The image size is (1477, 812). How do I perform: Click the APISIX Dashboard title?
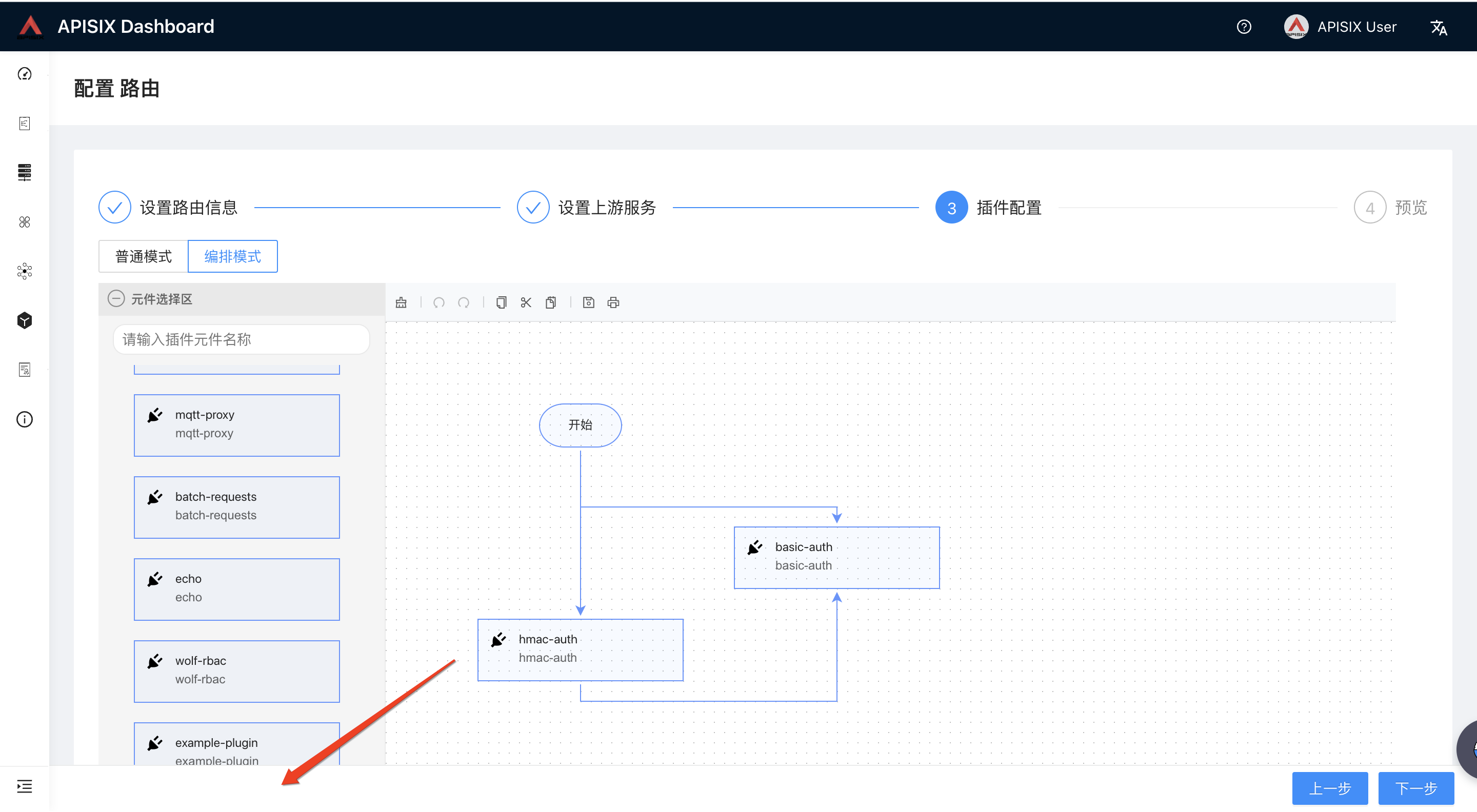(x=136, y=26)
